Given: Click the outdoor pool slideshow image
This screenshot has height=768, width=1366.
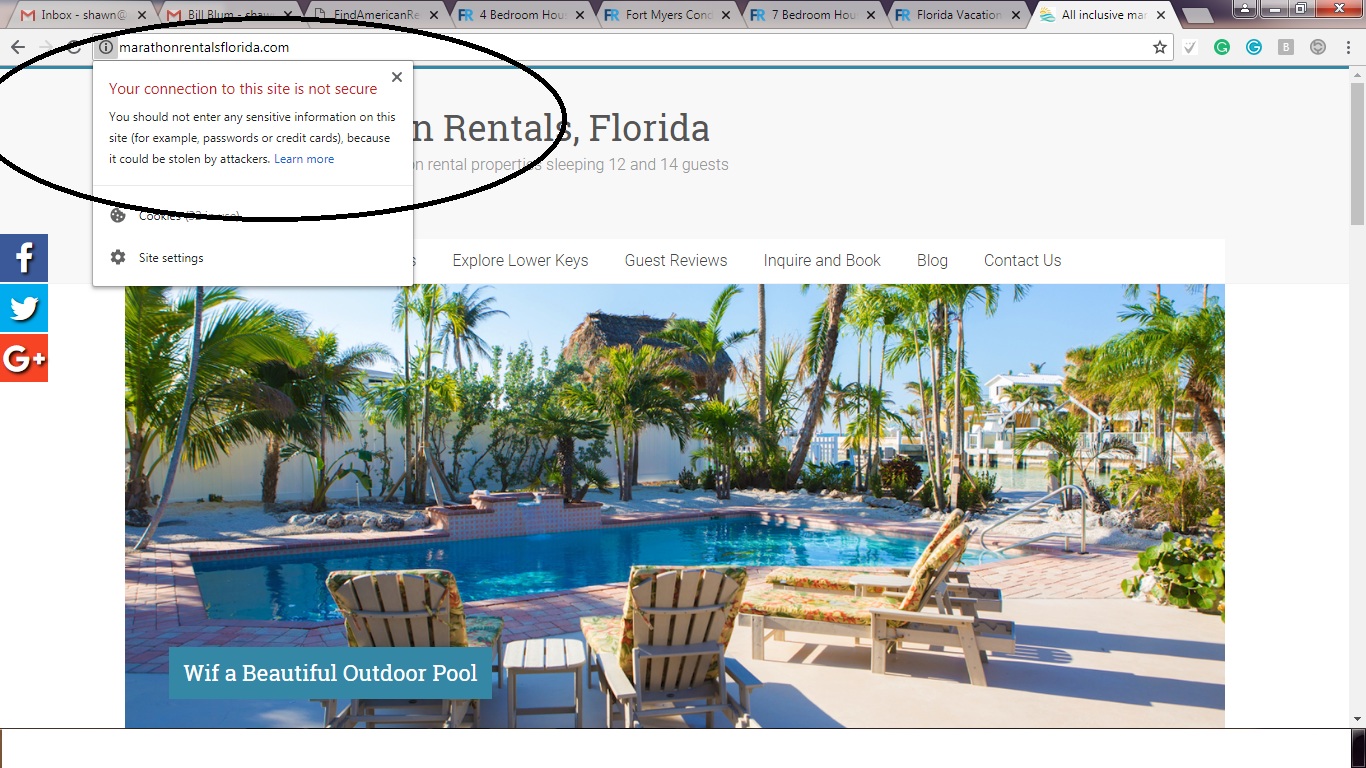Looking at the screenshot, I should (x=675, y=505).
